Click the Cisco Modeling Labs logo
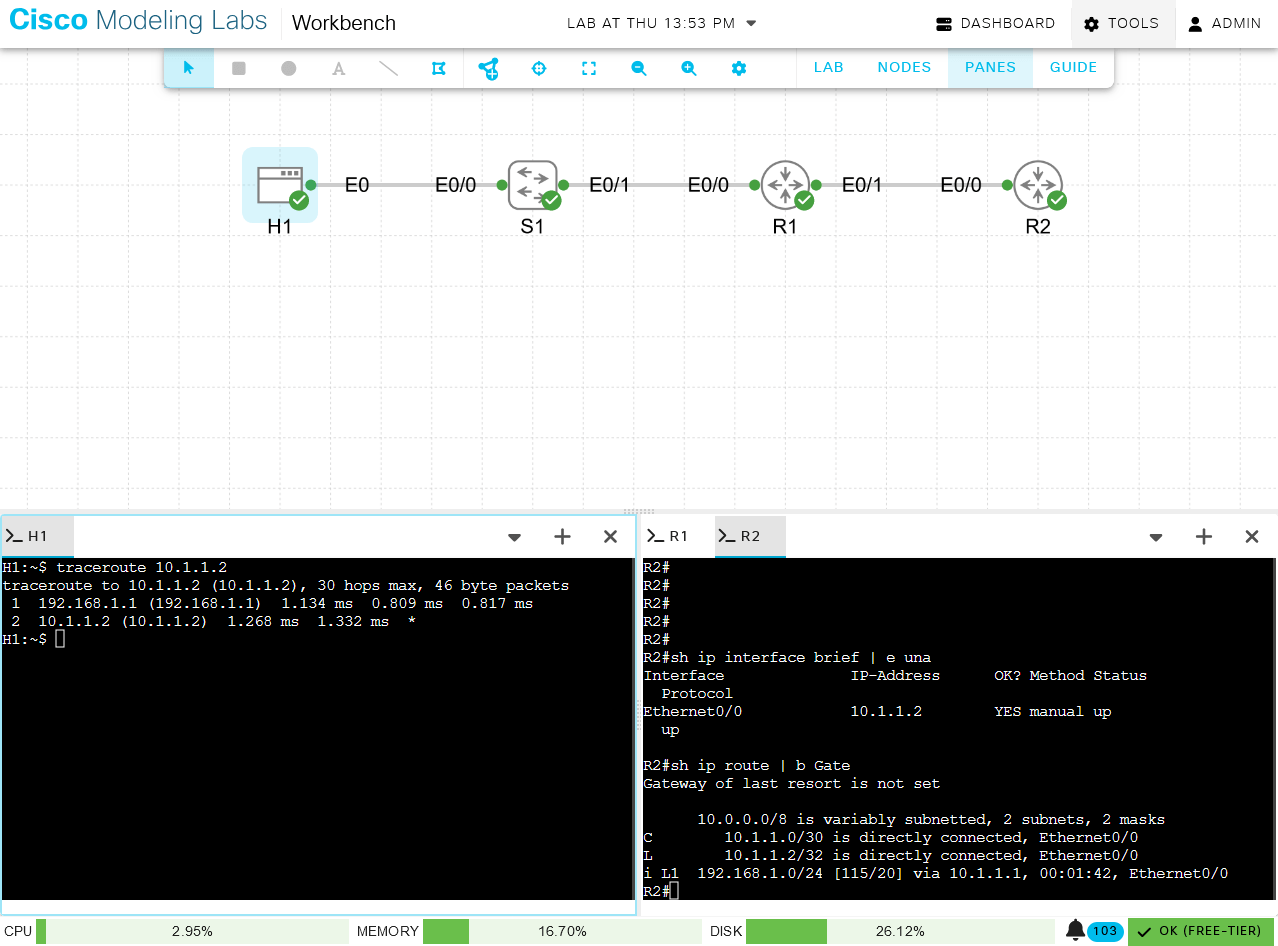1278x946 pixels. coord(138,21)
